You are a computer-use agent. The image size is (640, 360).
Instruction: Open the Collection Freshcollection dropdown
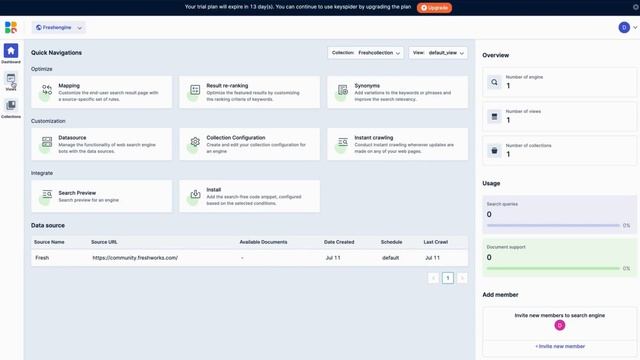pos(365,53)
